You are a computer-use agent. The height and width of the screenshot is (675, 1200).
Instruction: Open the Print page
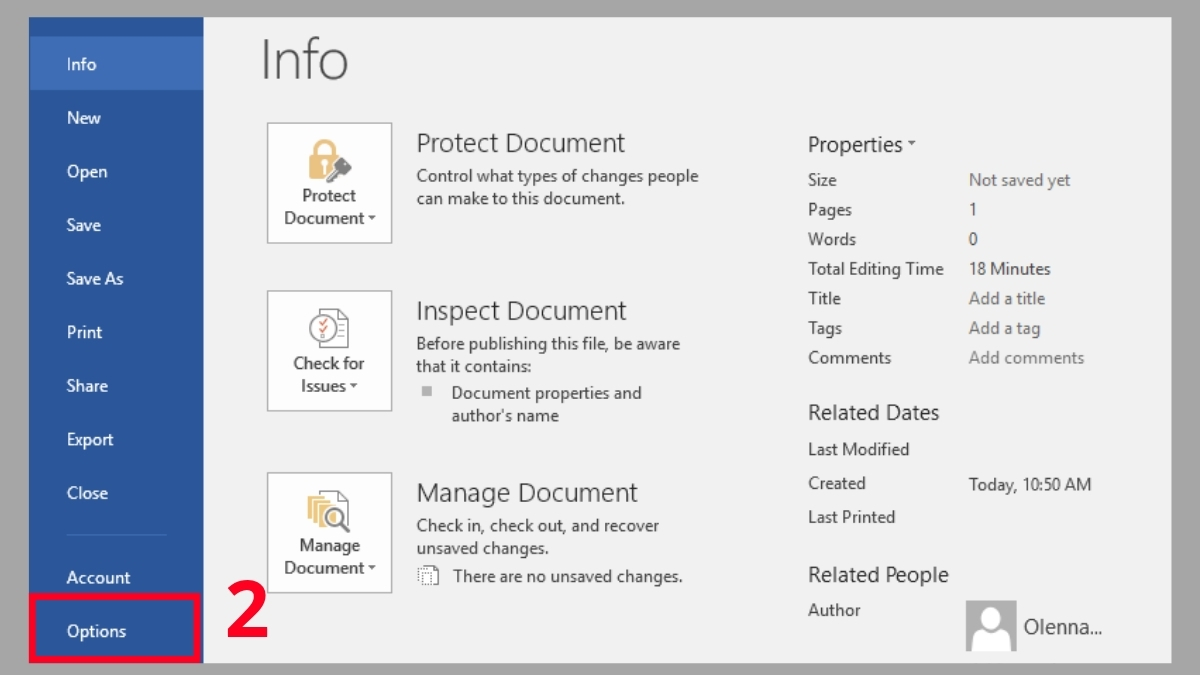(x=85, y=333)
